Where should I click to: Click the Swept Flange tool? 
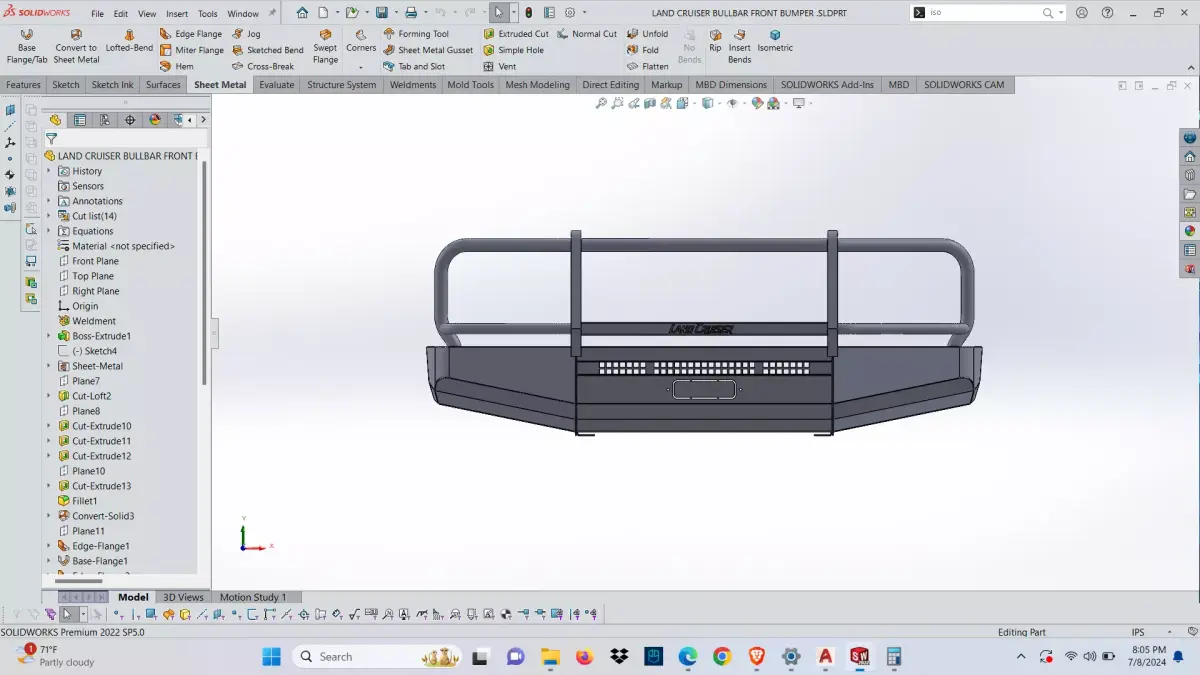(x=325, y=47)
